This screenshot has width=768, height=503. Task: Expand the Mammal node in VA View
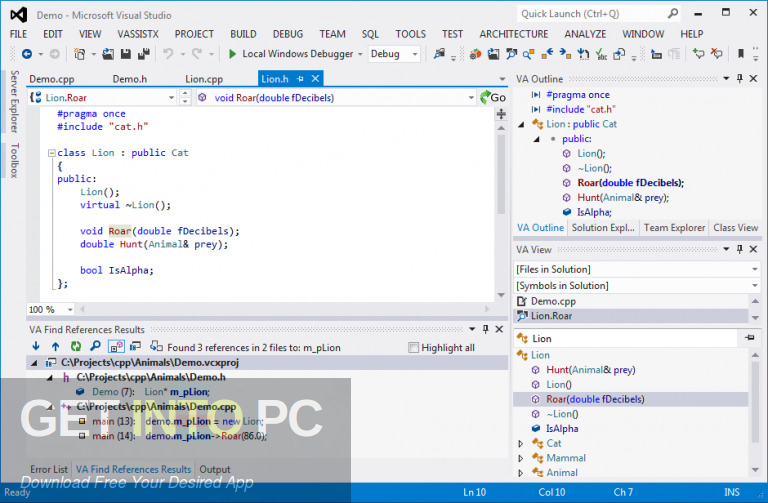[x=521, y=458]
